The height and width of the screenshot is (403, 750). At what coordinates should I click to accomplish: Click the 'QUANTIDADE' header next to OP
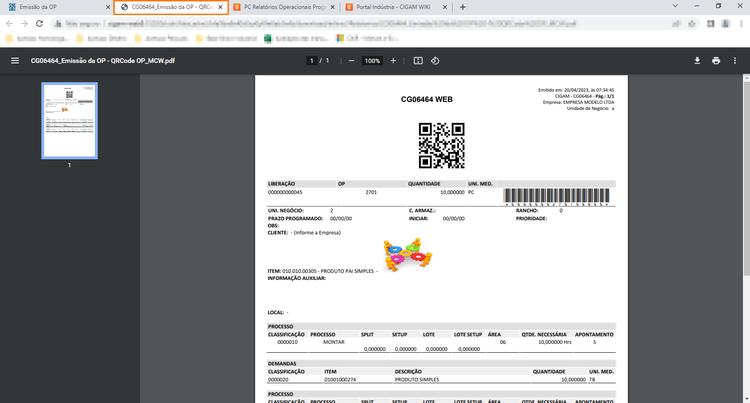(424, 184)
